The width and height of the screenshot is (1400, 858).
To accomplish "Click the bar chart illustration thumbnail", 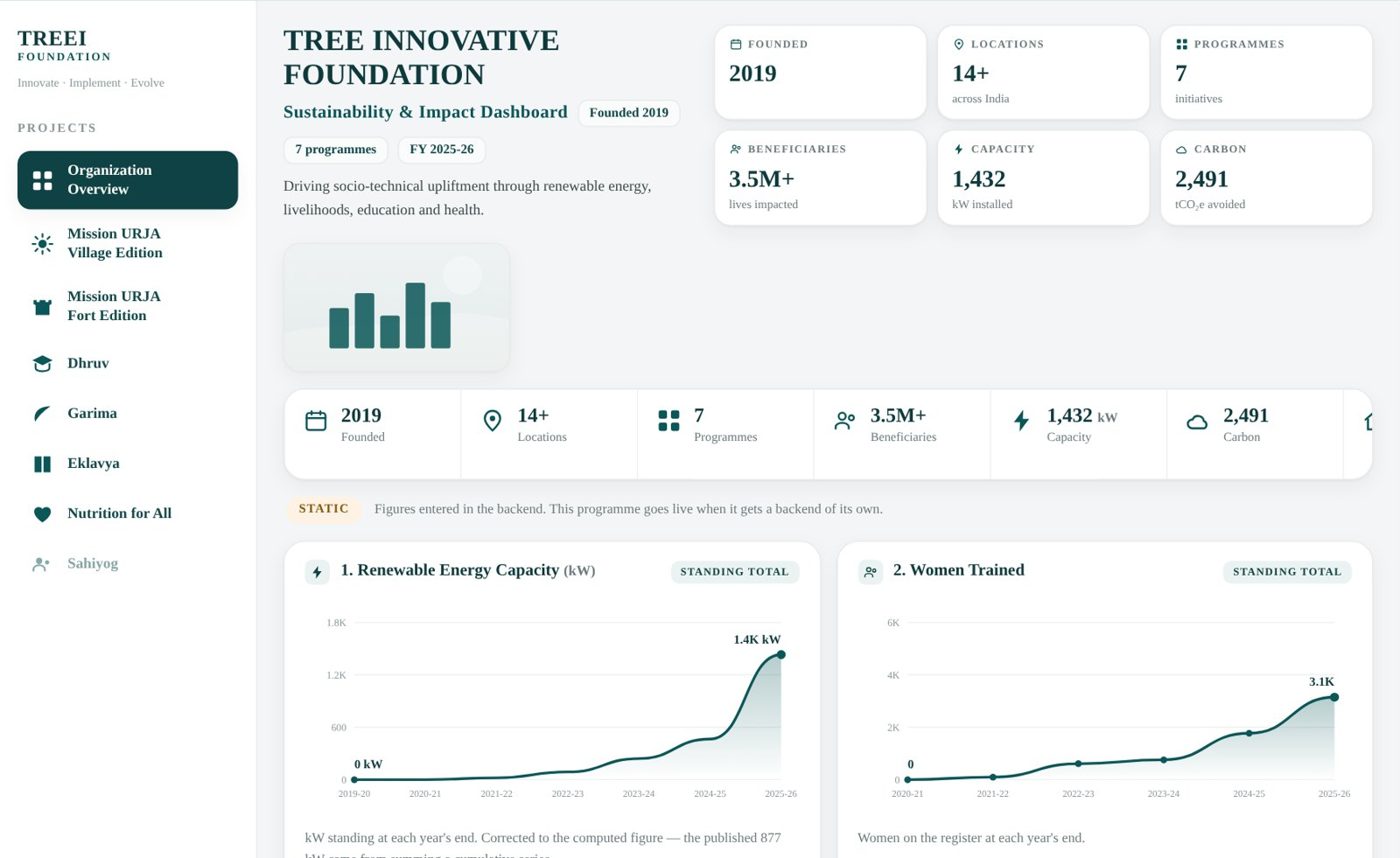I will click(x=396, y=307).
